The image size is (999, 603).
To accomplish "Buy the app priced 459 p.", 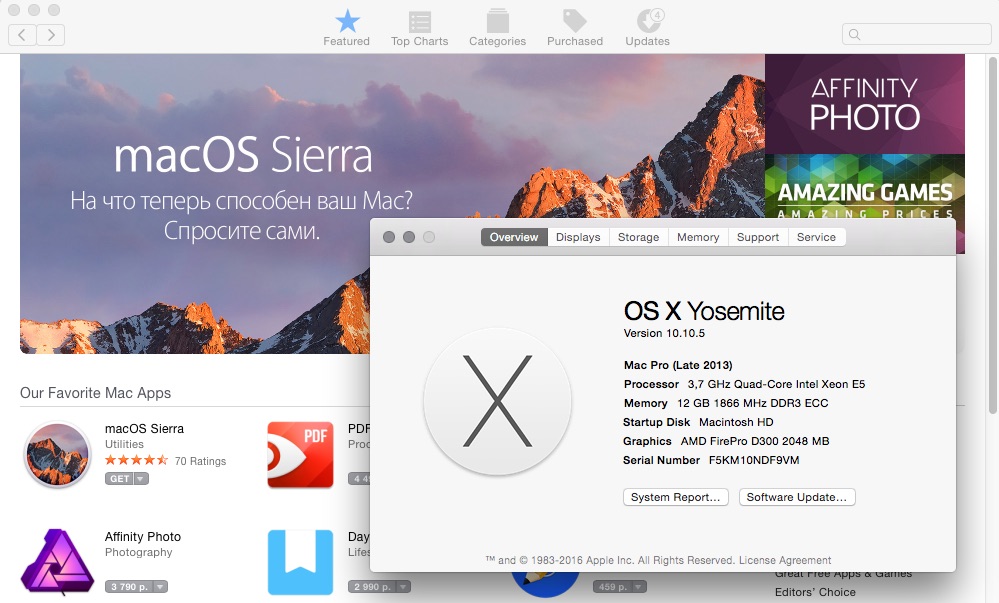I will [x=612, y=586].
